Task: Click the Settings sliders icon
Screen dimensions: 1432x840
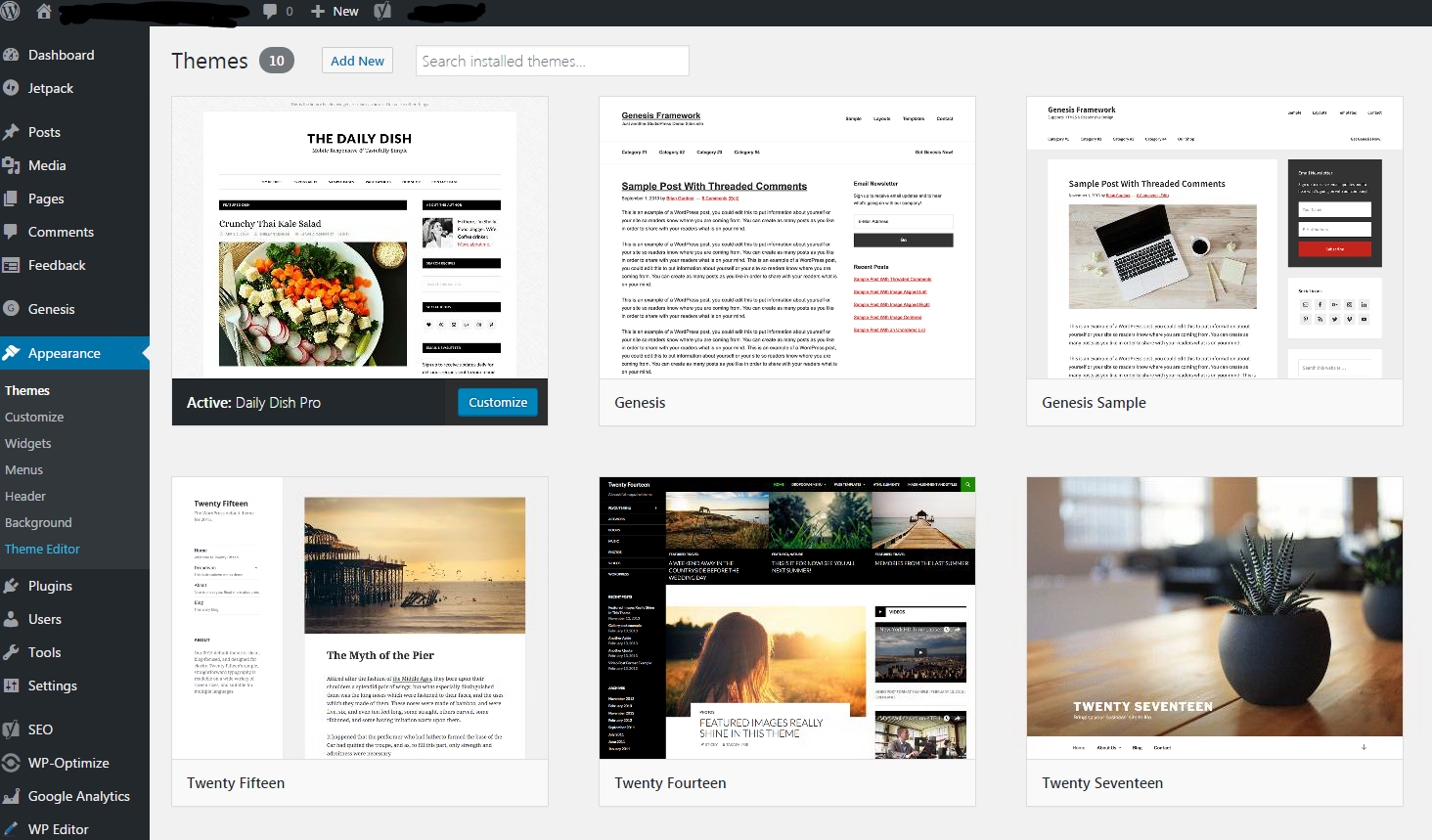Action: [x=11, y=685]
